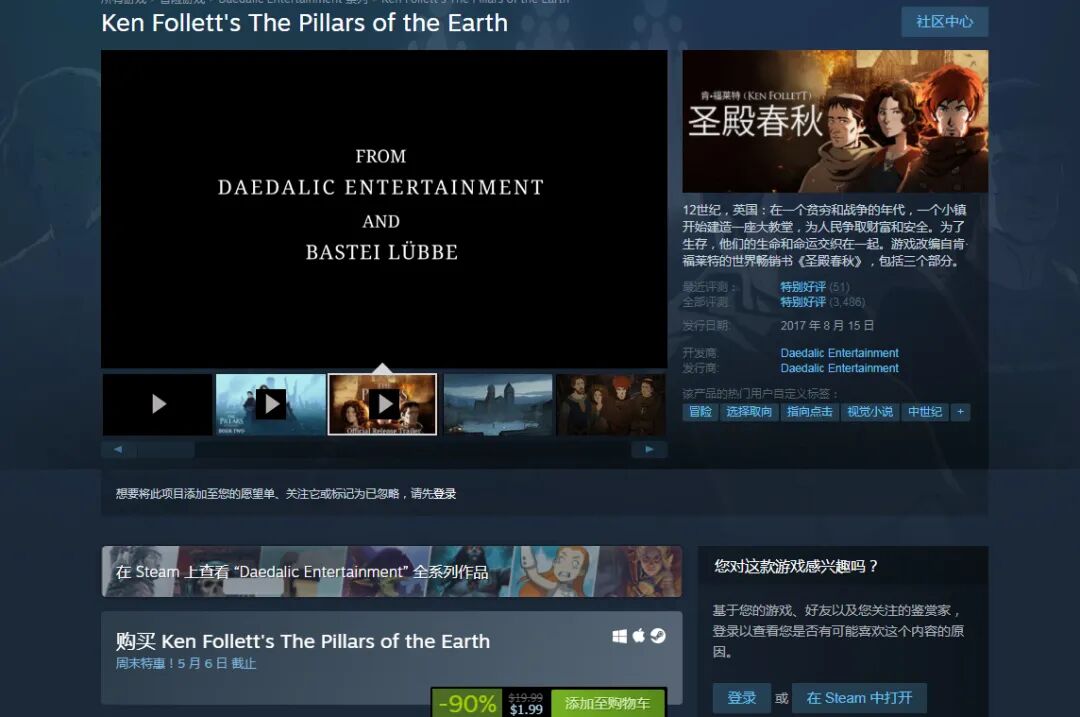Click the media strip scrollbar handle
This screenshot has width=1080, height=717.
click(165, 450)
